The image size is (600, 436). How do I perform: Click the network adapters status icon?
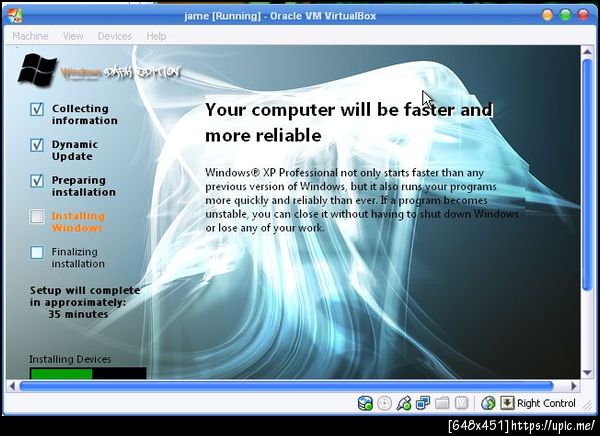423,403
